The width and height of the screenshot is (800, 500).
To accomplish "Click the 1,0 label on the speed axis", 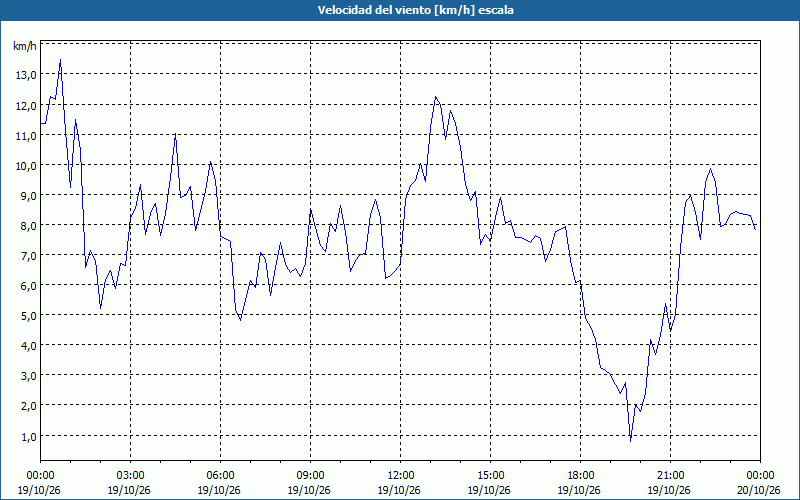I will coord(28,436).
